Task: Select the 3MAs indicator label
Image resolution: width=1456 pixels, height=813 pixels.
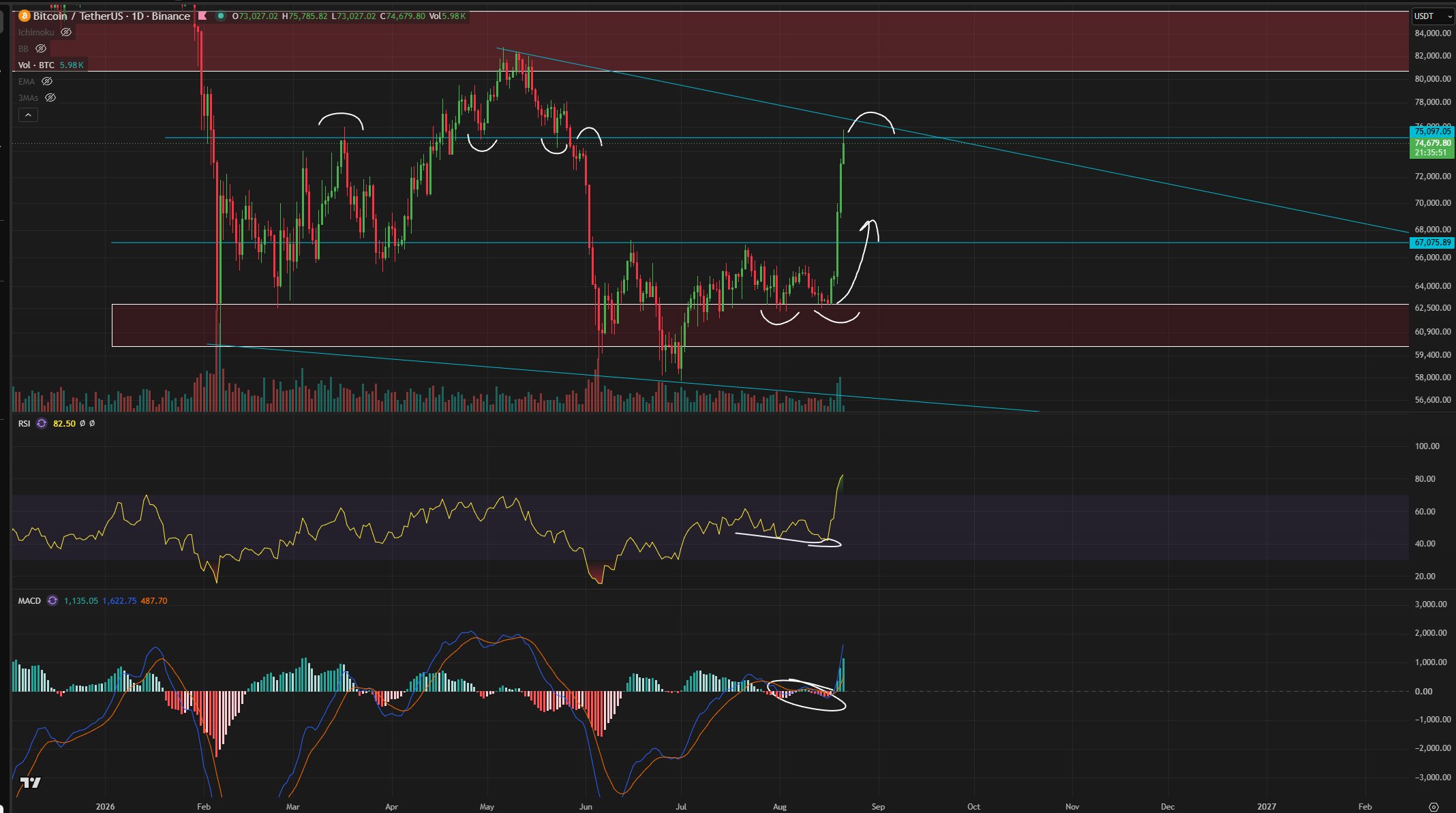Action: tap(28, 97)
